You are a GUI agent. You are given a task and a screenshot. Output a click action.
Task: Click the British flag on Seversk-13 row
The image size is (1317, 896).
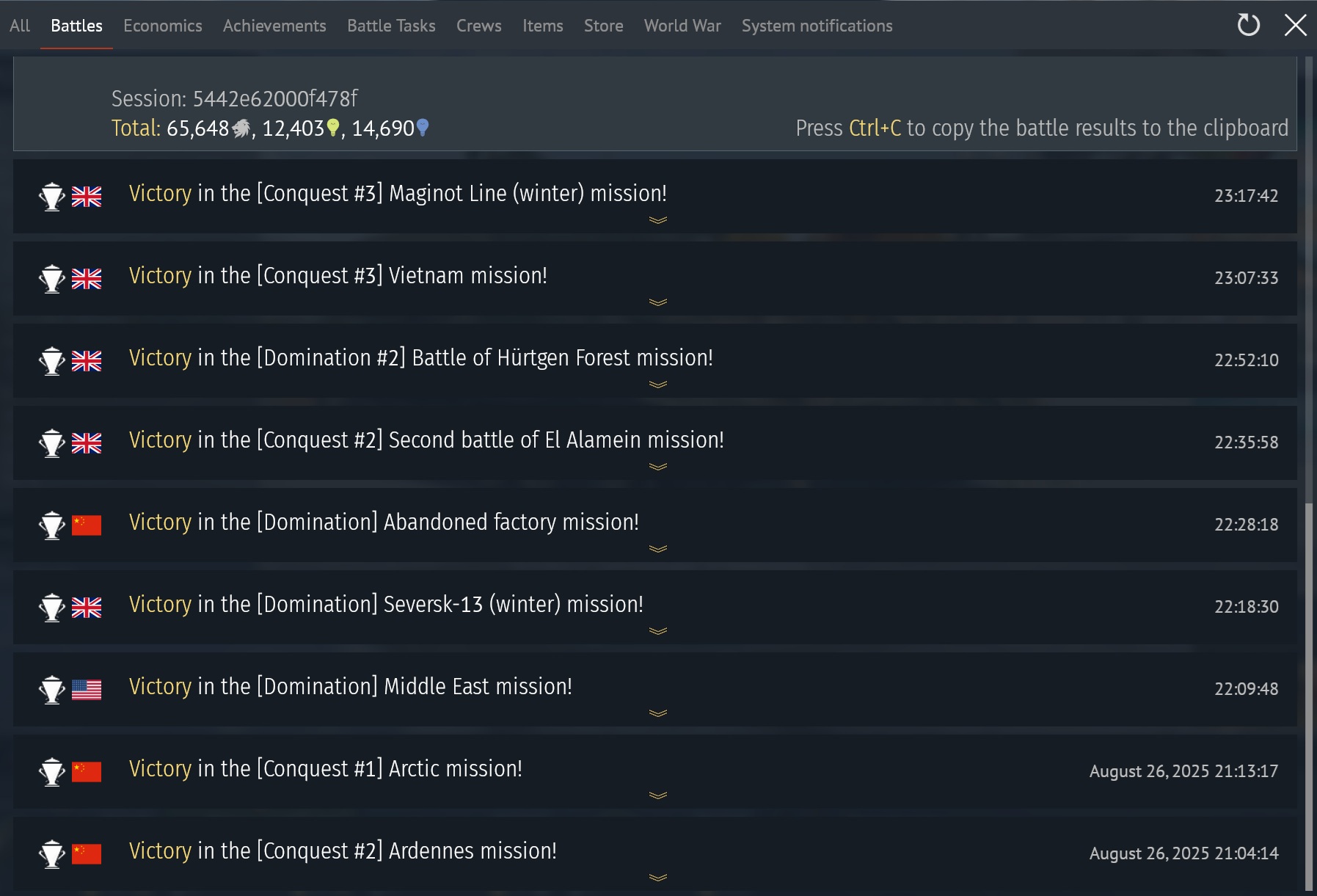coord(87,608)
